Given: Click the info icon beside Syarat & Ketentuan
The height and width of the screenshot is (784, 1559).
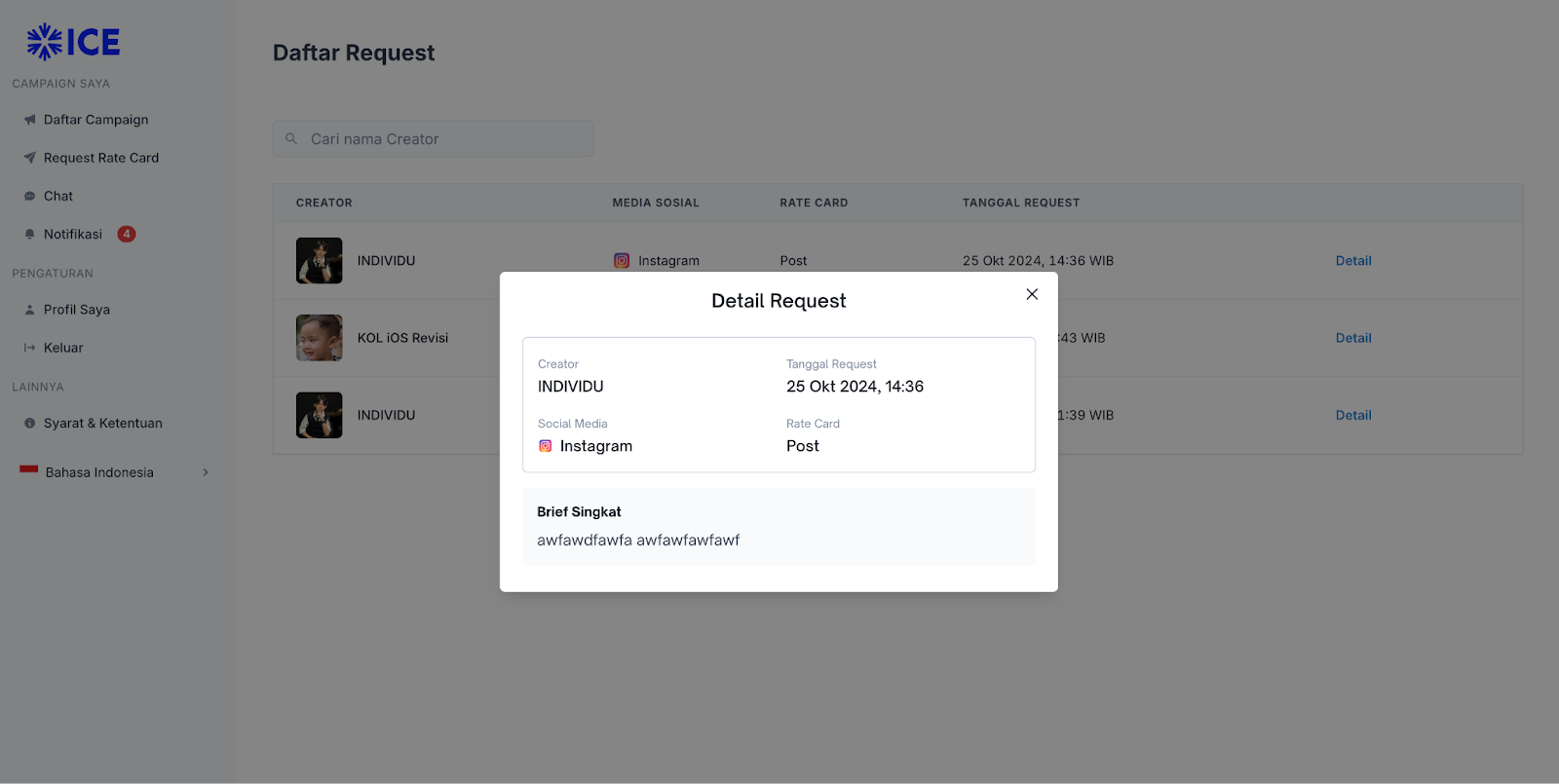Looking at the screenshot, I should (29, 424).
